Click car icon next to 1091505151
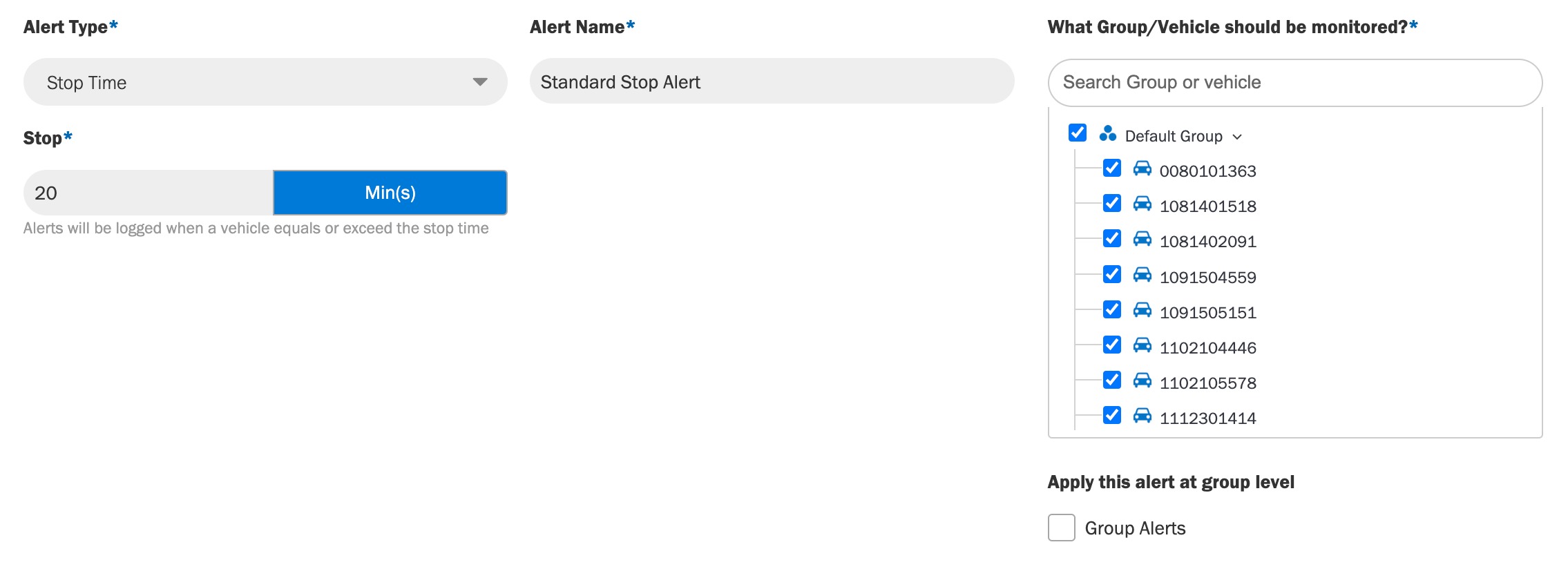 coord(1142,309)
